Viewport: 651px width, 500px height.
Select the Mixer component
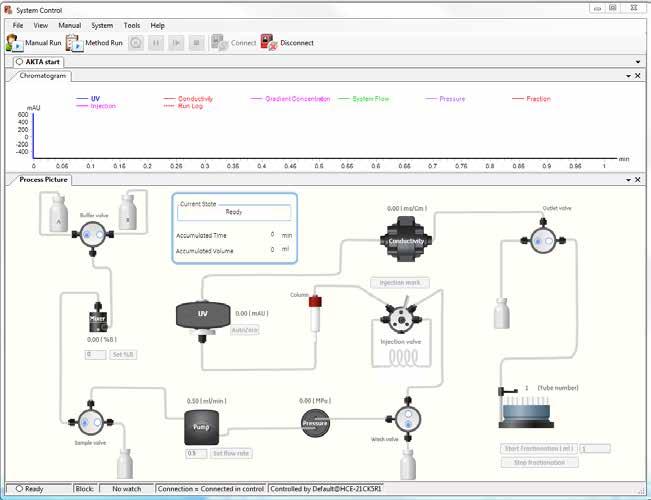pyautogui.click(x=98, y=317)
